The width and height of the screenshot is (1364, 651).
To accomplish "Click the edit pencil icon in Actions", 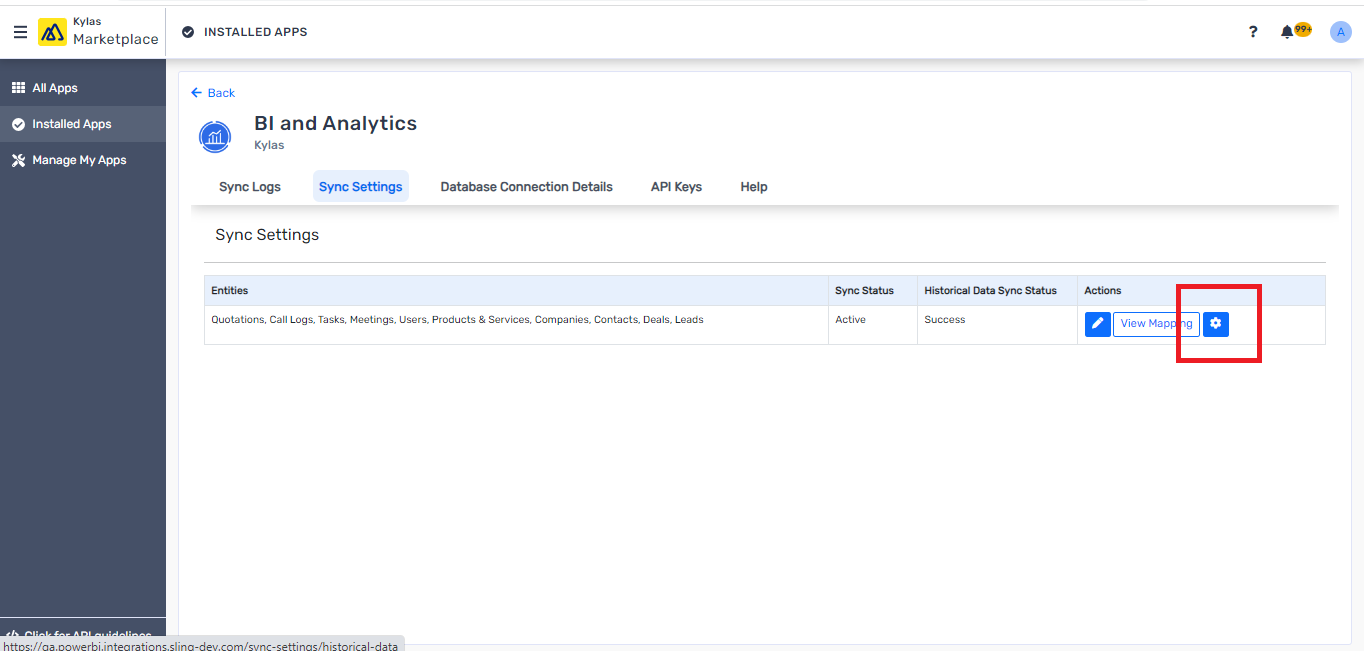I will tap(1098, 324).
